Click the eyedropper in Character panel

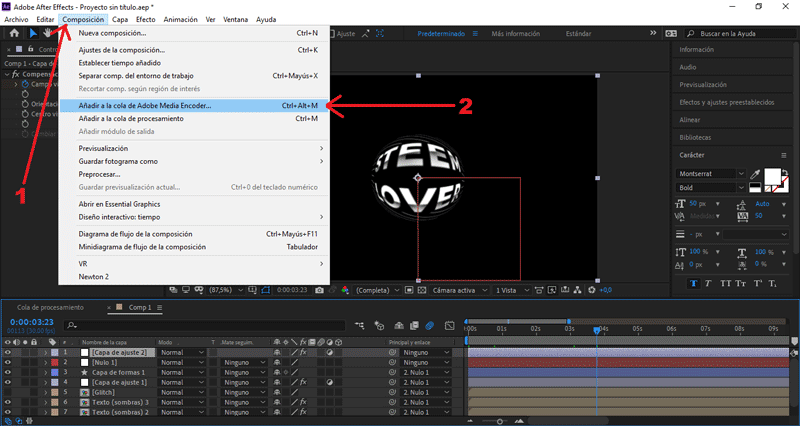[755, 174]
